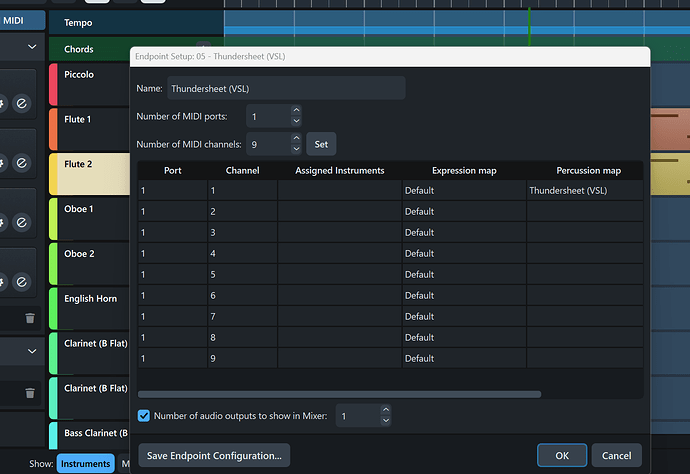Click the Percussion map cell for channel 2
690x474 pixels.
585,211
